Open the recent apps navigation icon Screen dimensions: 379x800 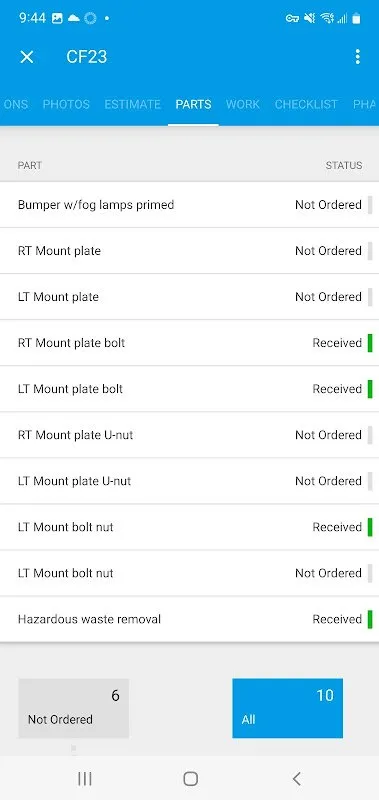point(85,779)
